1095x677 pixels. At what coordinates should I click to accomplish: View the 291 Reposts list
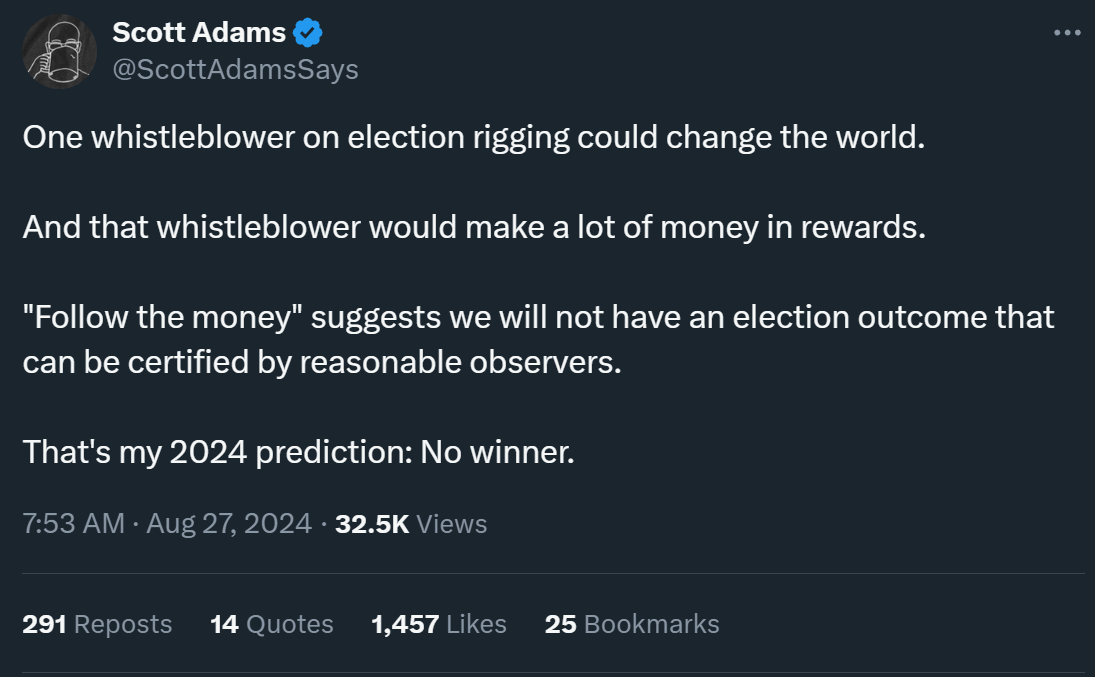click(x=97, y=624)
